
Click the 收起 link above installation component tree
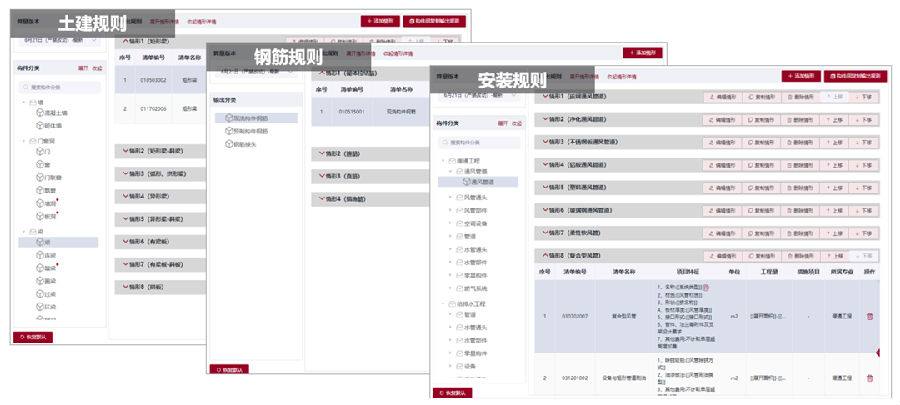pos(517,122)
